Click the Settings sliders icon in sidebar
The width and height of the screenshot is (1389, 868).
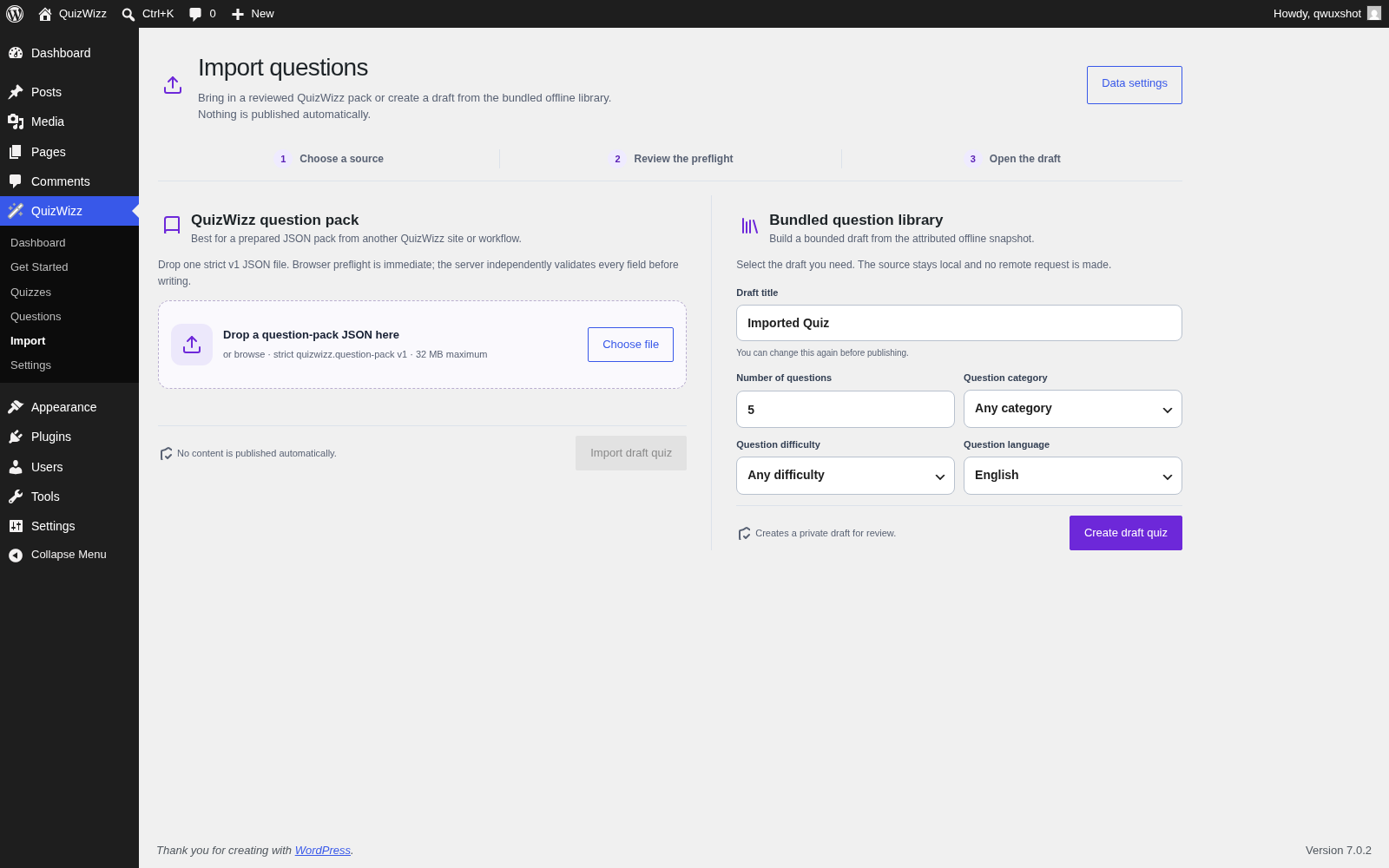16,526
